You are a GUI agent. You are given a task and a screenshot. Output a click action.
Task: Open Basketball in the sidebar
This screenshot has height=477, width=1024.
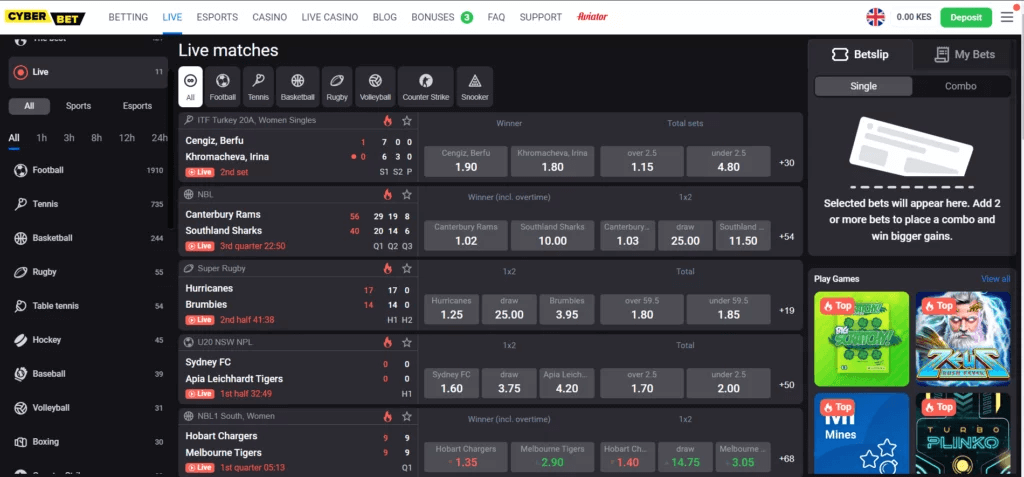coord(88,238)
